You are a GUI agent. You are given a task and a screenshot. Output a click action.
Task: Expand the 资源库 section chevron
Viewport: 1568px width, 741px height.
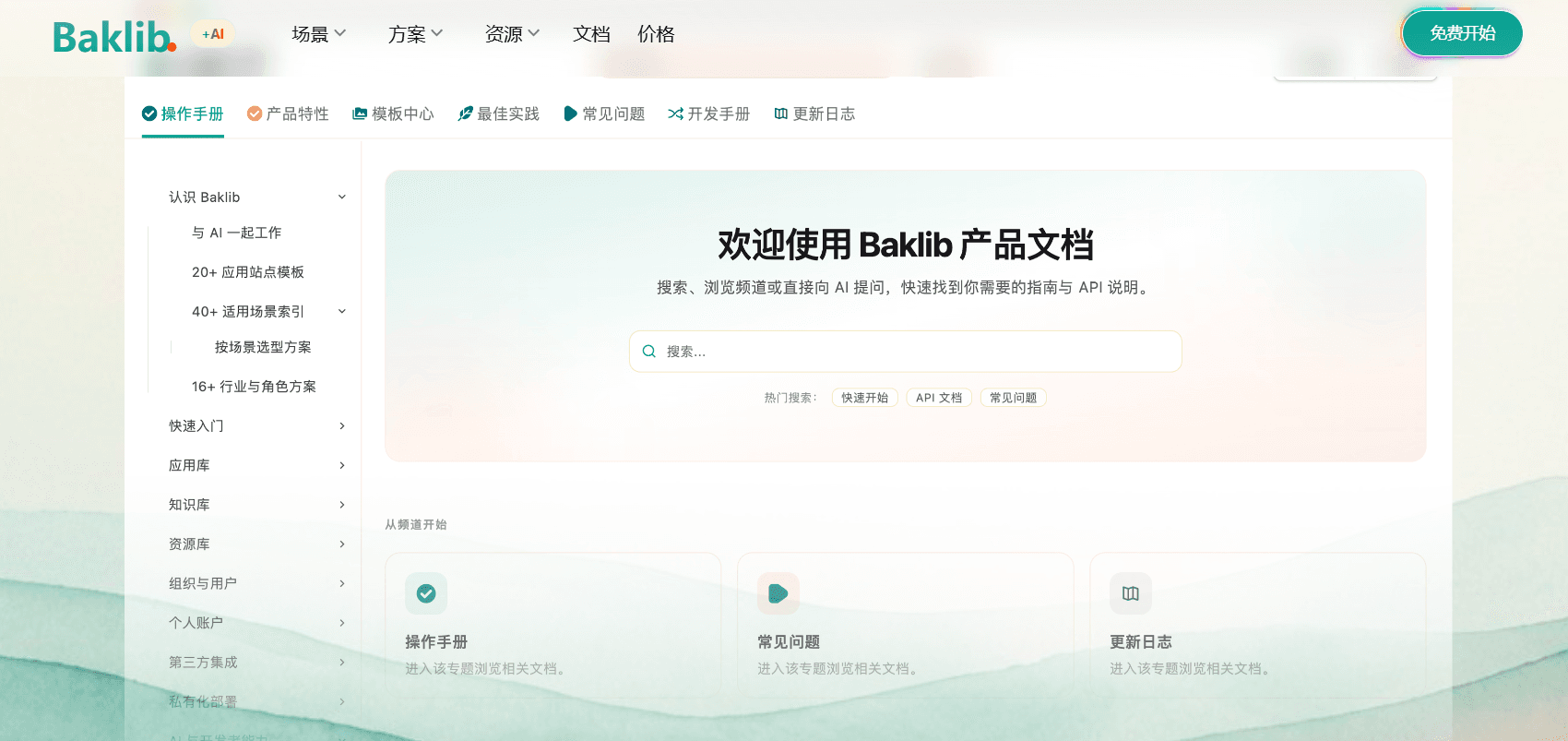point(342,544)
